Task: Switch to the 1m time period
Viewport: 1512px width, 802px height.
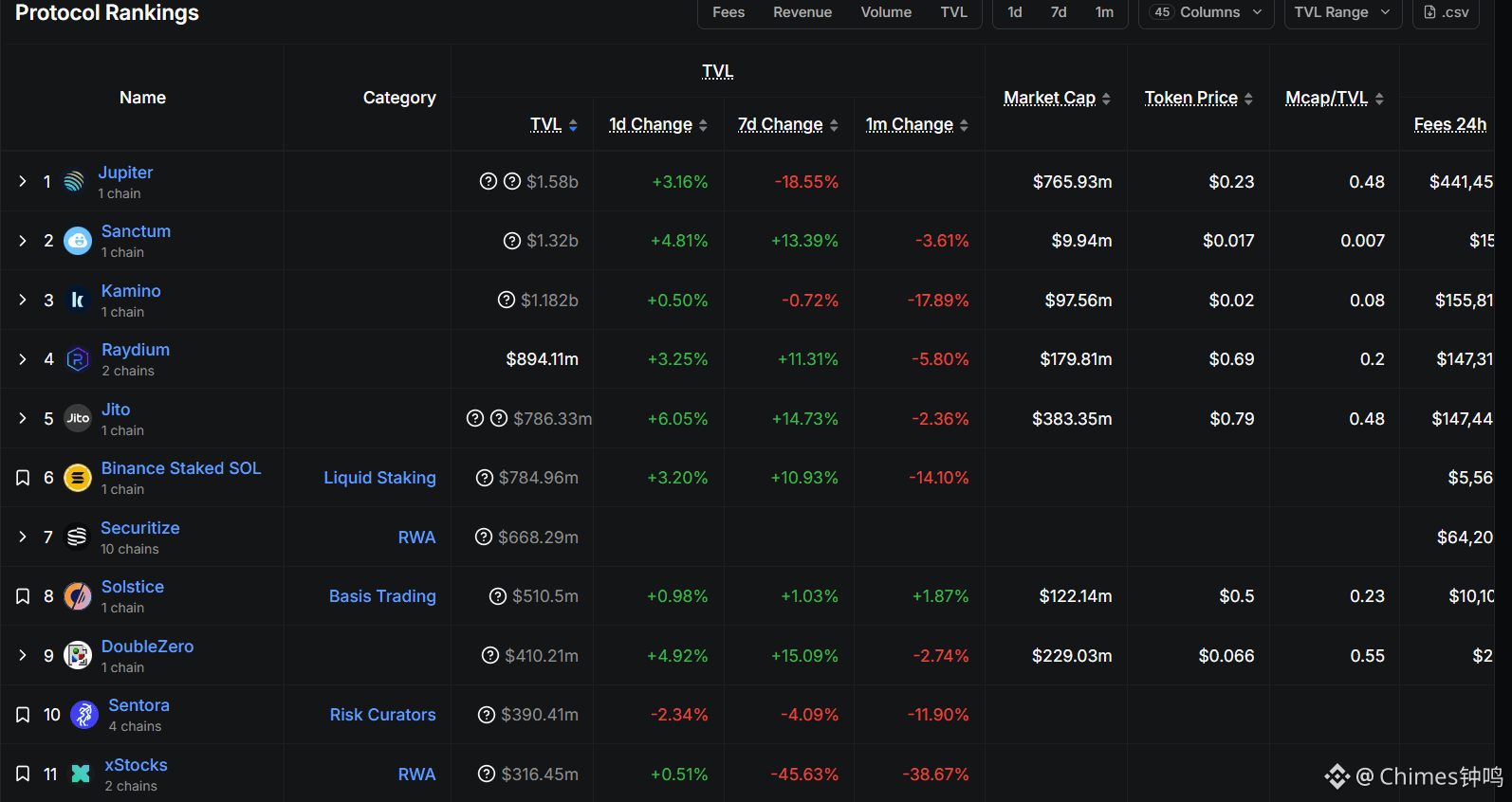Action: coord(1104,12)
